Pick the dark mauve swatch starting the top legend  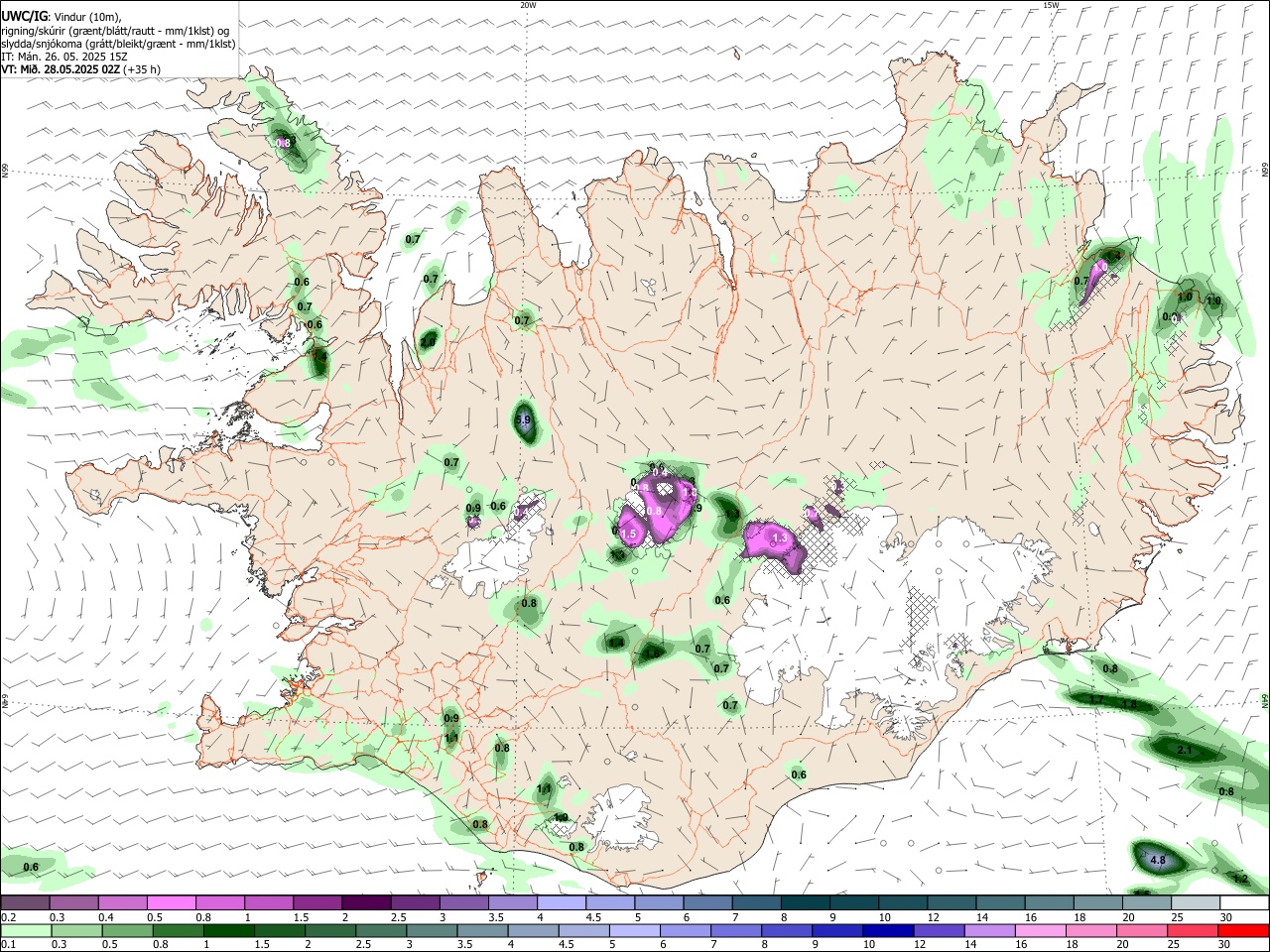pyautogui.click(x=25, y=902)
